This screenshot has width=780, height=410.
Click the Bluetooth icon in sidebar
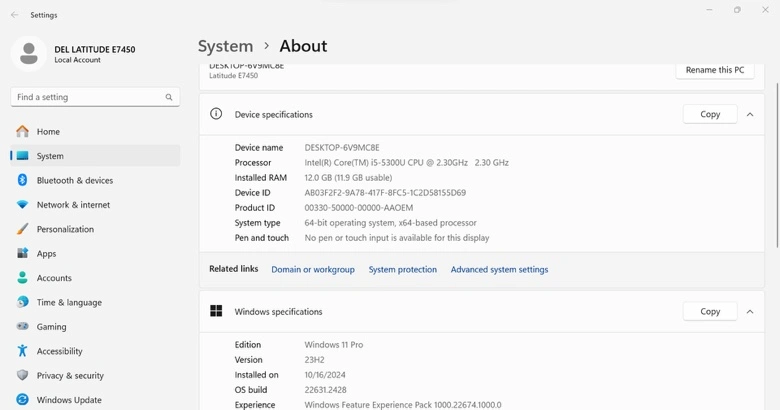tap(22, 180)
